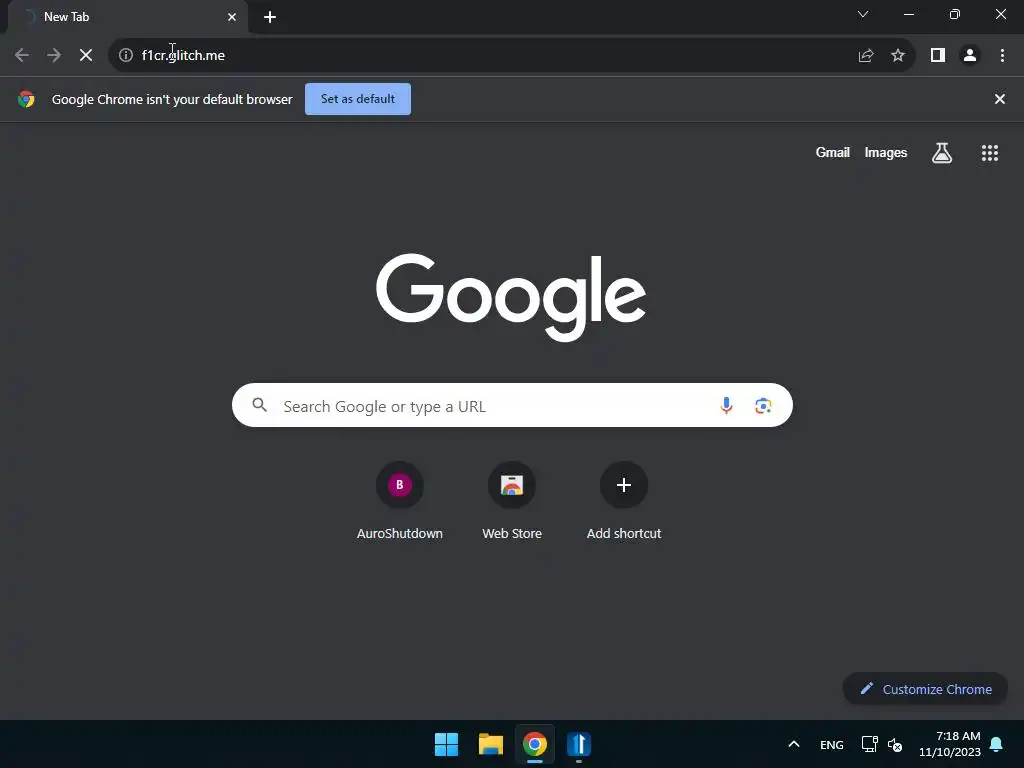
Task: Set Chrome as default browser
Action: click(x=358, y=99)
